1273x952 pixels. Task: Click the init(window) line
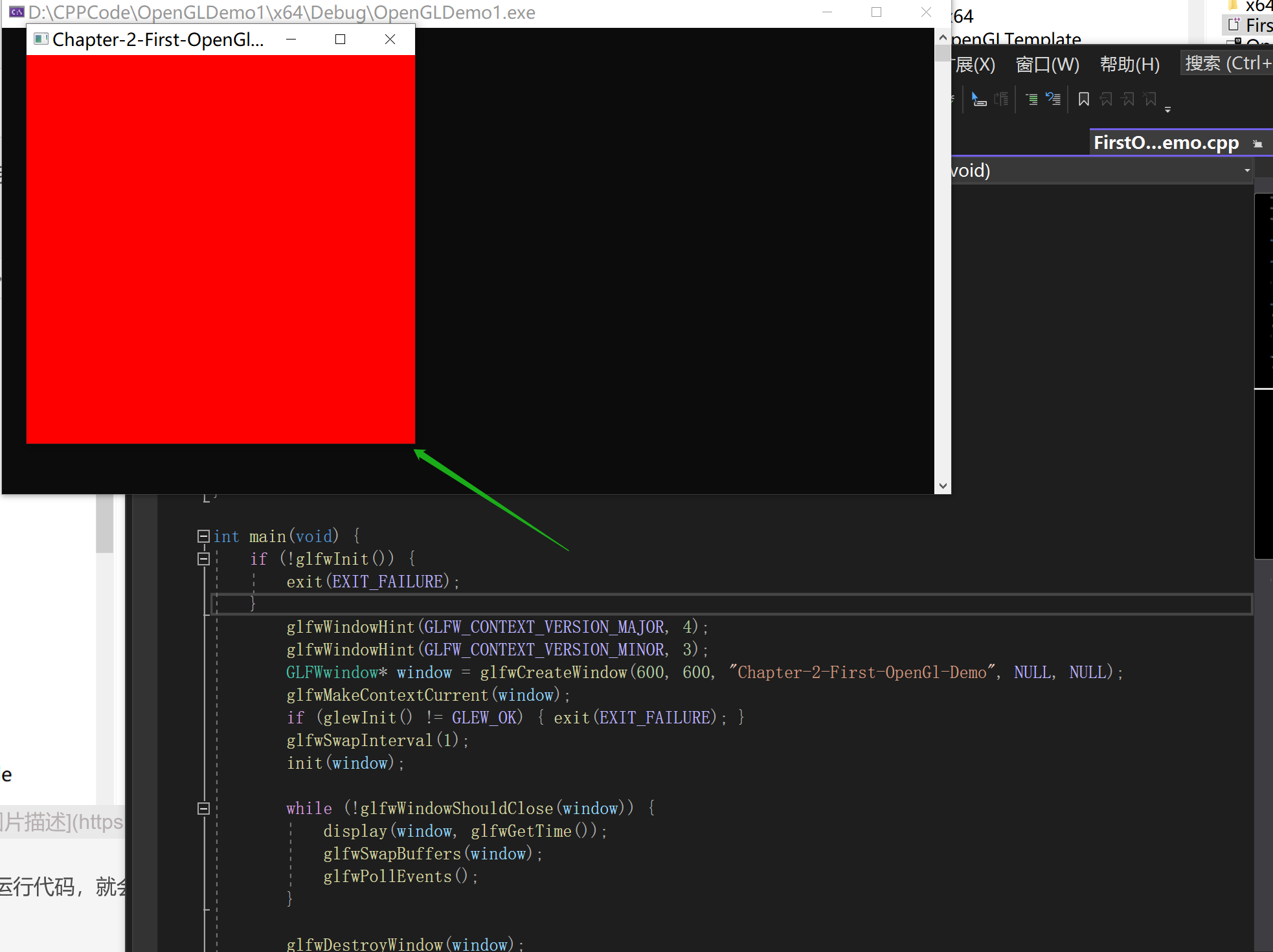click(x=346, y=763)
